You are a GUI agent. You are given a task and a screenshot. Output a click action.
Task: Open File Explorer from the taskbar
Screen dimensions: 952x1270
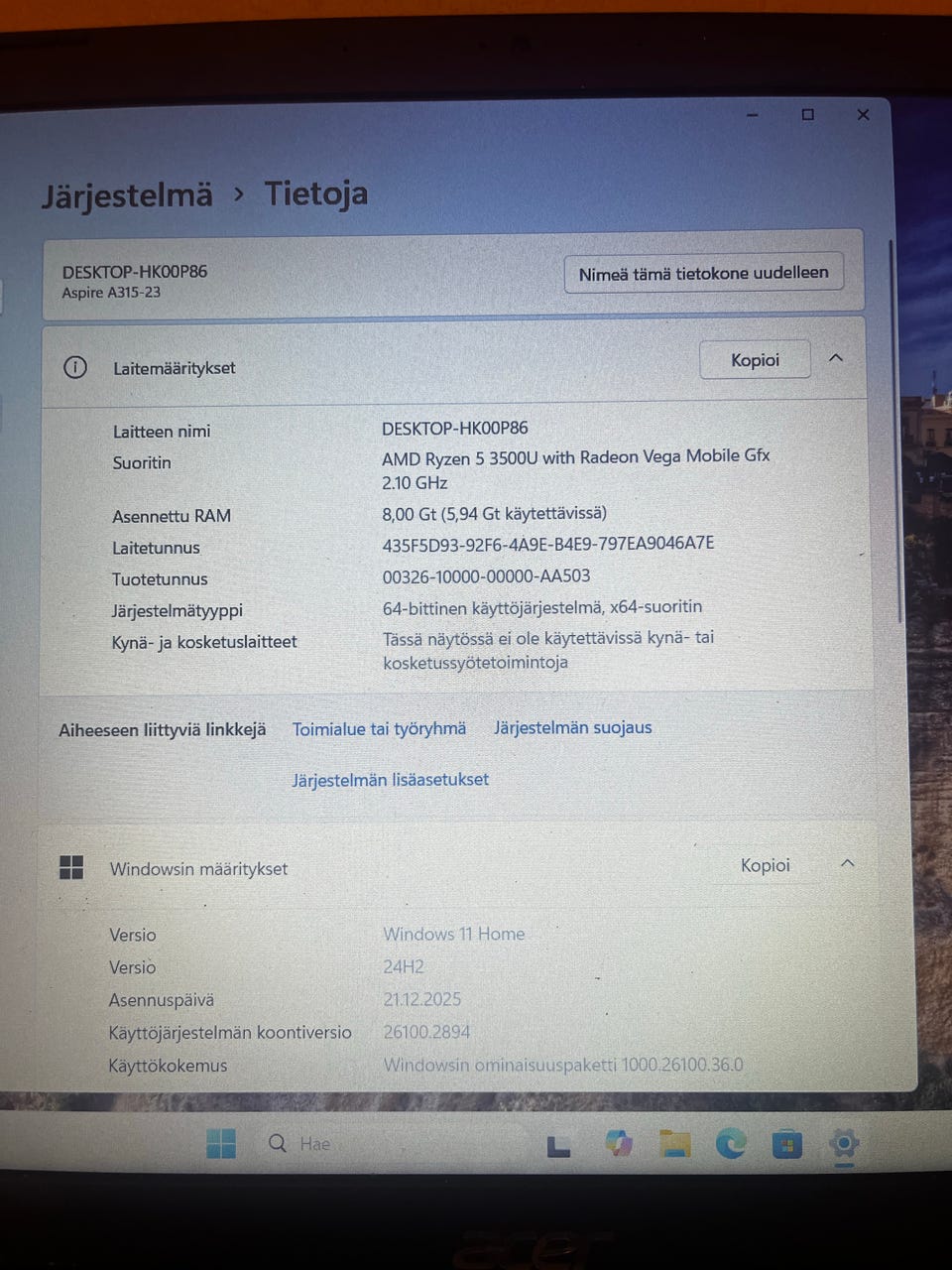[x=675, y=1144]
